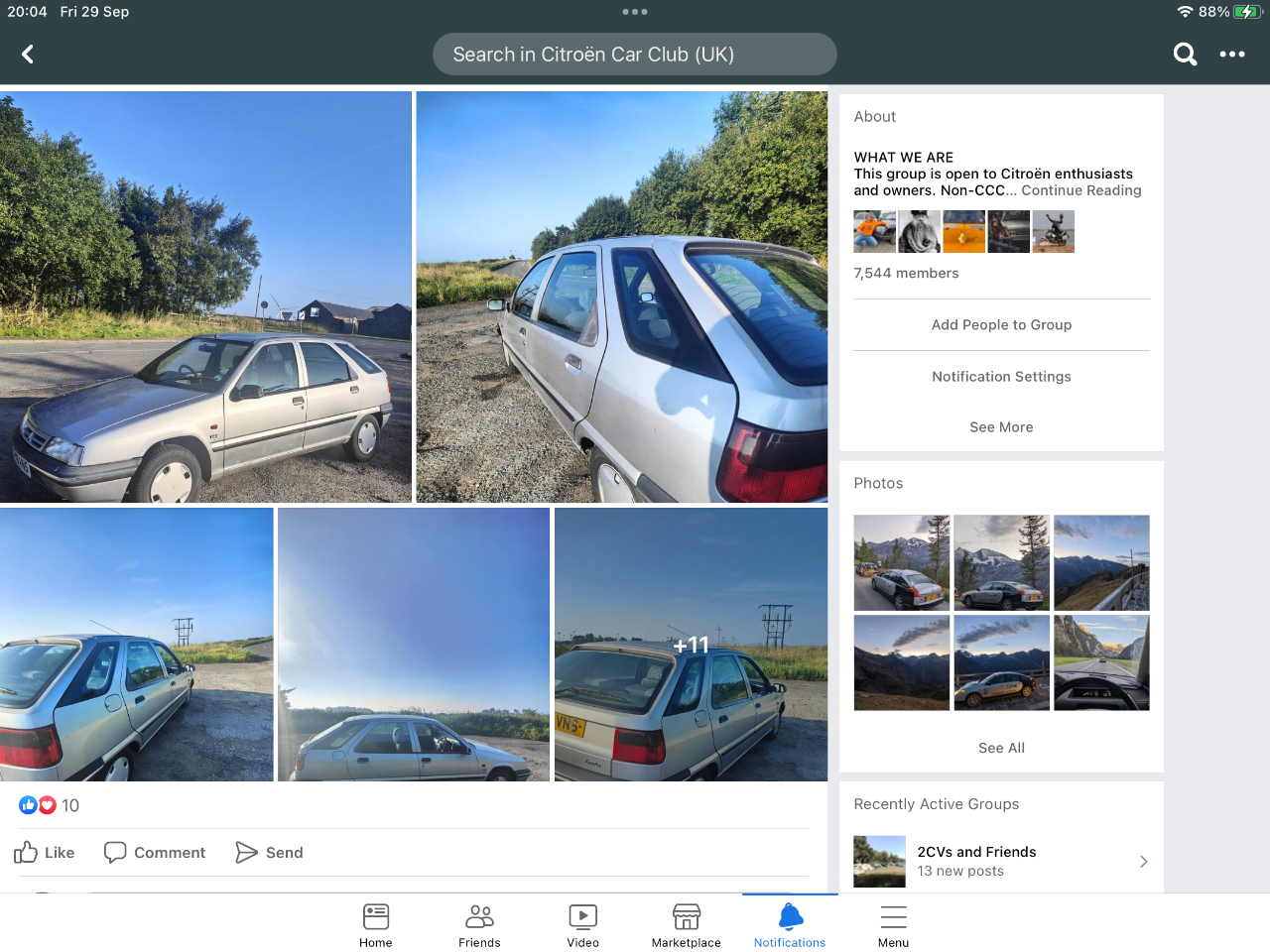Tap the Send paper plane icon

[246, 852]
